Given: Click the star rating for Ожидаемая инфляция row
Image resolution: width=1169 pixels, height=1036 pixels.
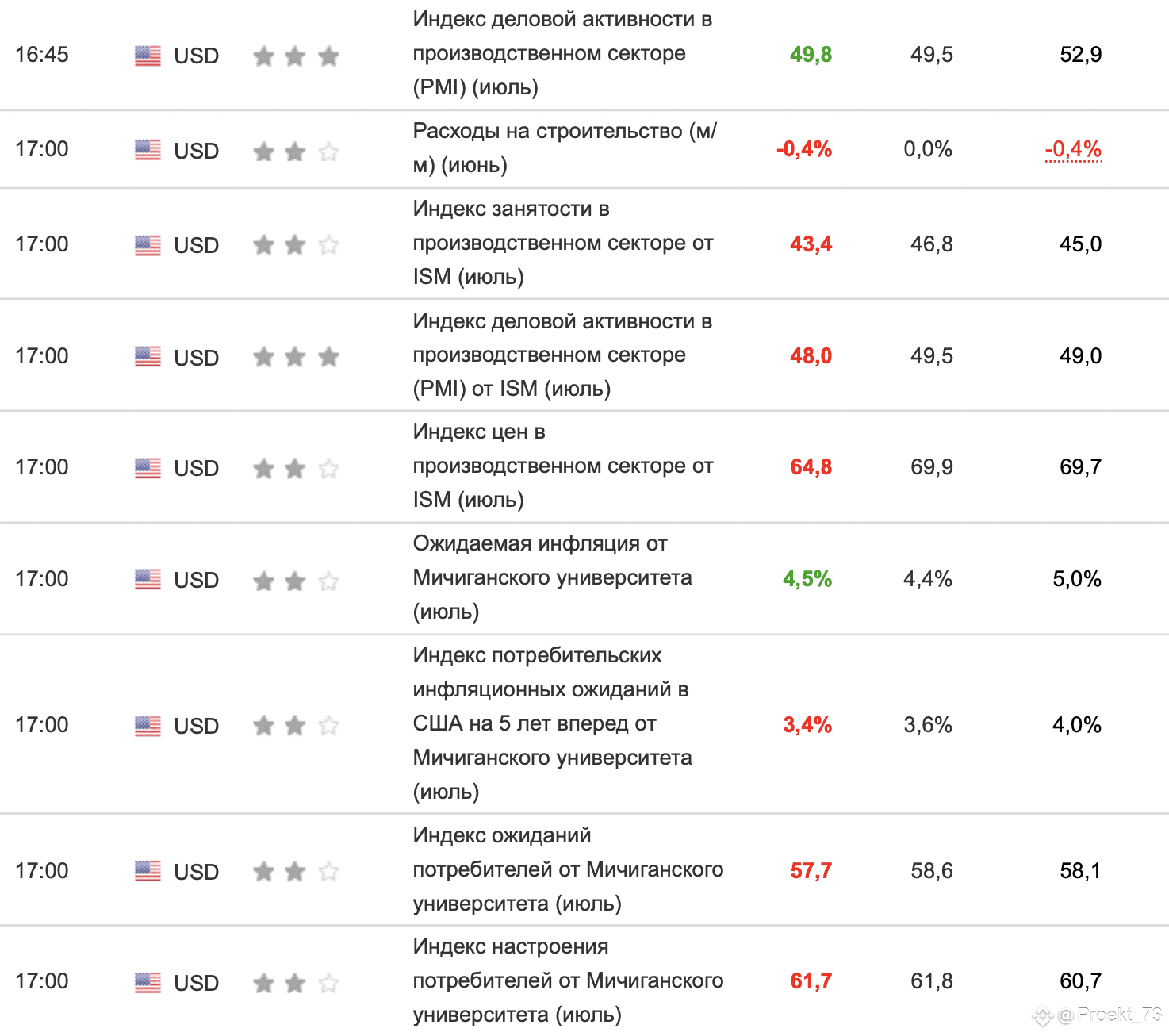Looking at the screenshot, I should 296,580.
